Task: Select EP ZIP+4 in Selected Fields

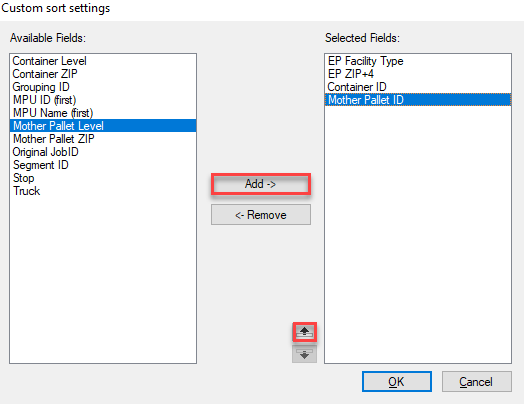Action: (x=351, y=74)
